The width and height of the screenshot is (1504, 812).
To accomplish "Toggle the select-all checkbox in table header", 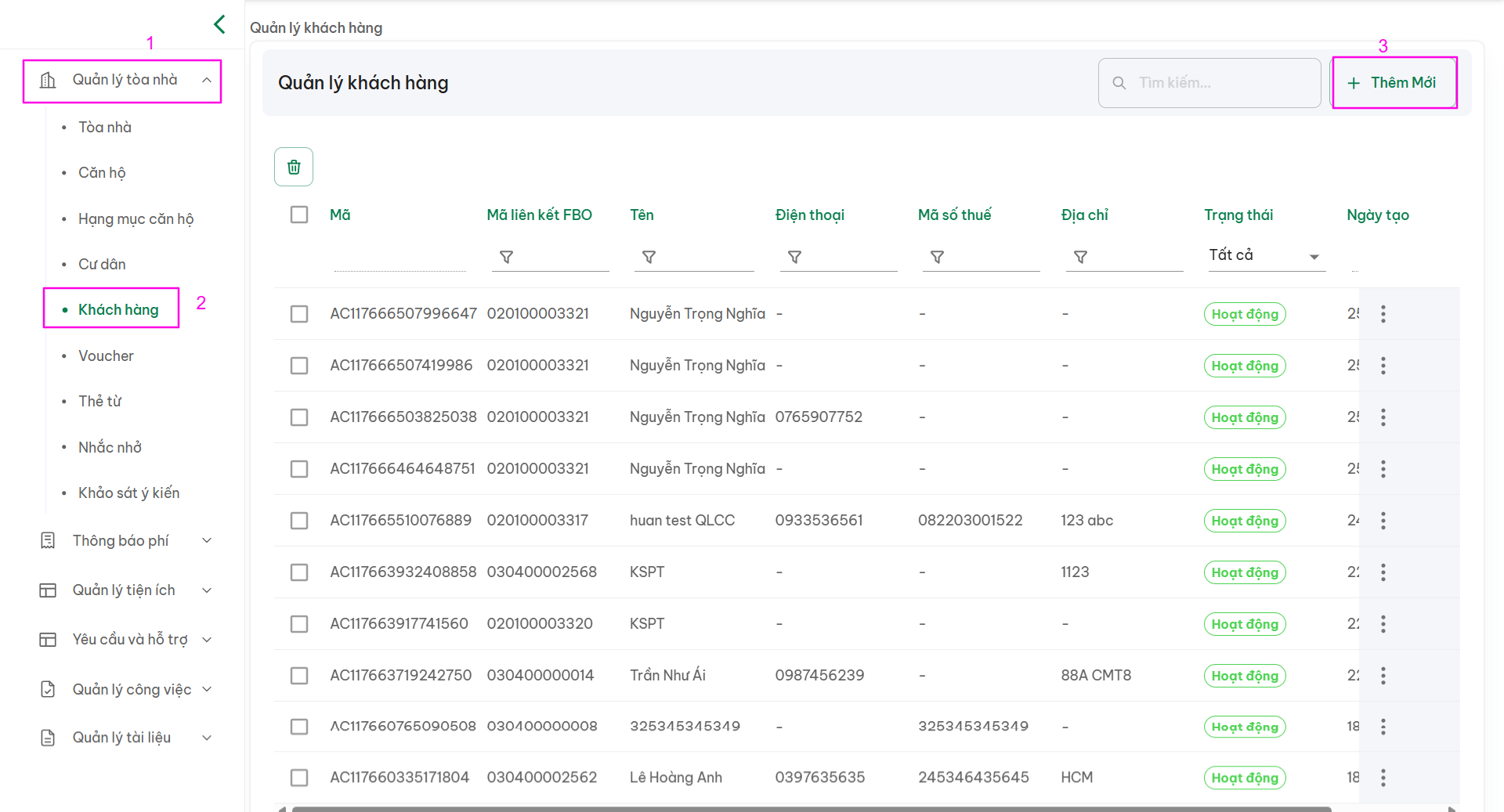I will [299, 215].
